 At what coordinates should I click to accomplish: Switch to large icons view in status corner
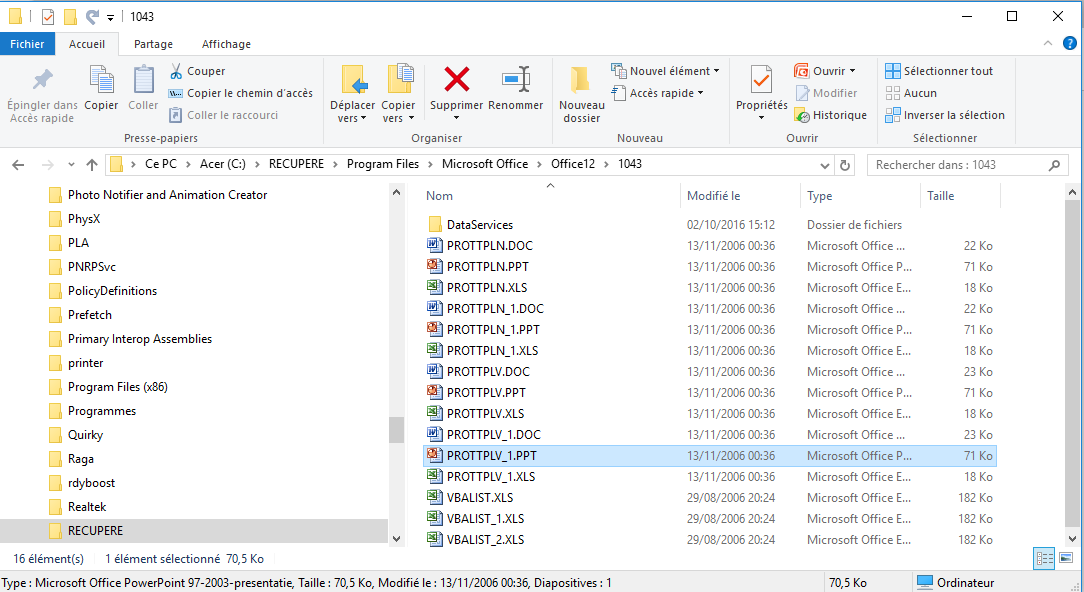[x=1065, y=558]
